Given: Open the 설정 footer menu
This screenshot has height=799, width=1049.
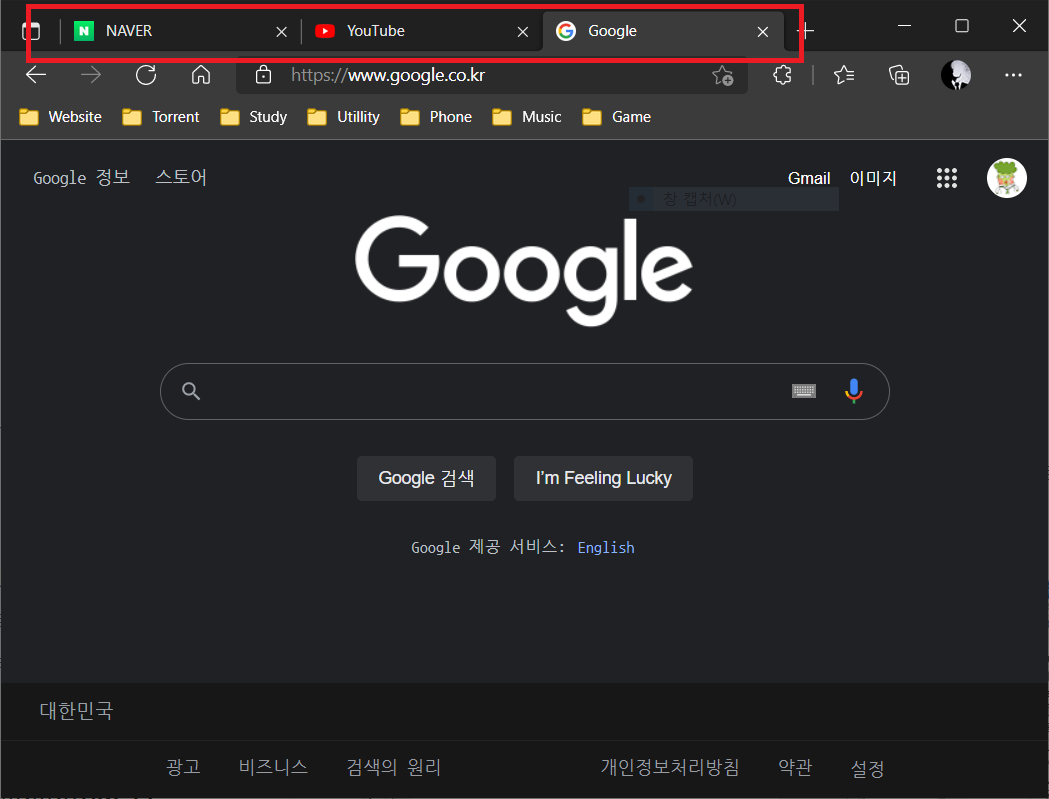Looking at the screenshot, I should click(867, 768).
